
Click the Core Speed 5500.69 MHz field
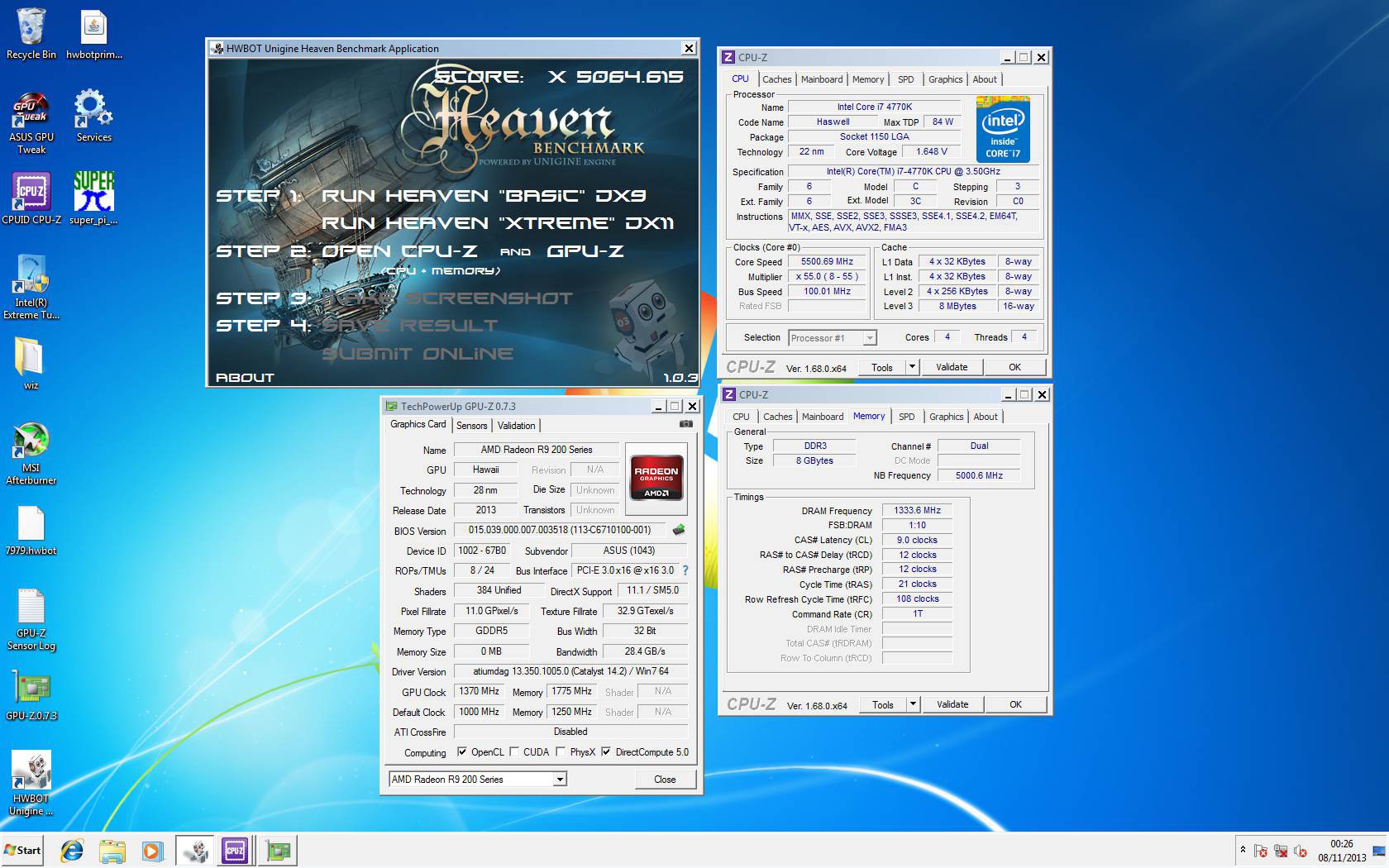(827, 261)
